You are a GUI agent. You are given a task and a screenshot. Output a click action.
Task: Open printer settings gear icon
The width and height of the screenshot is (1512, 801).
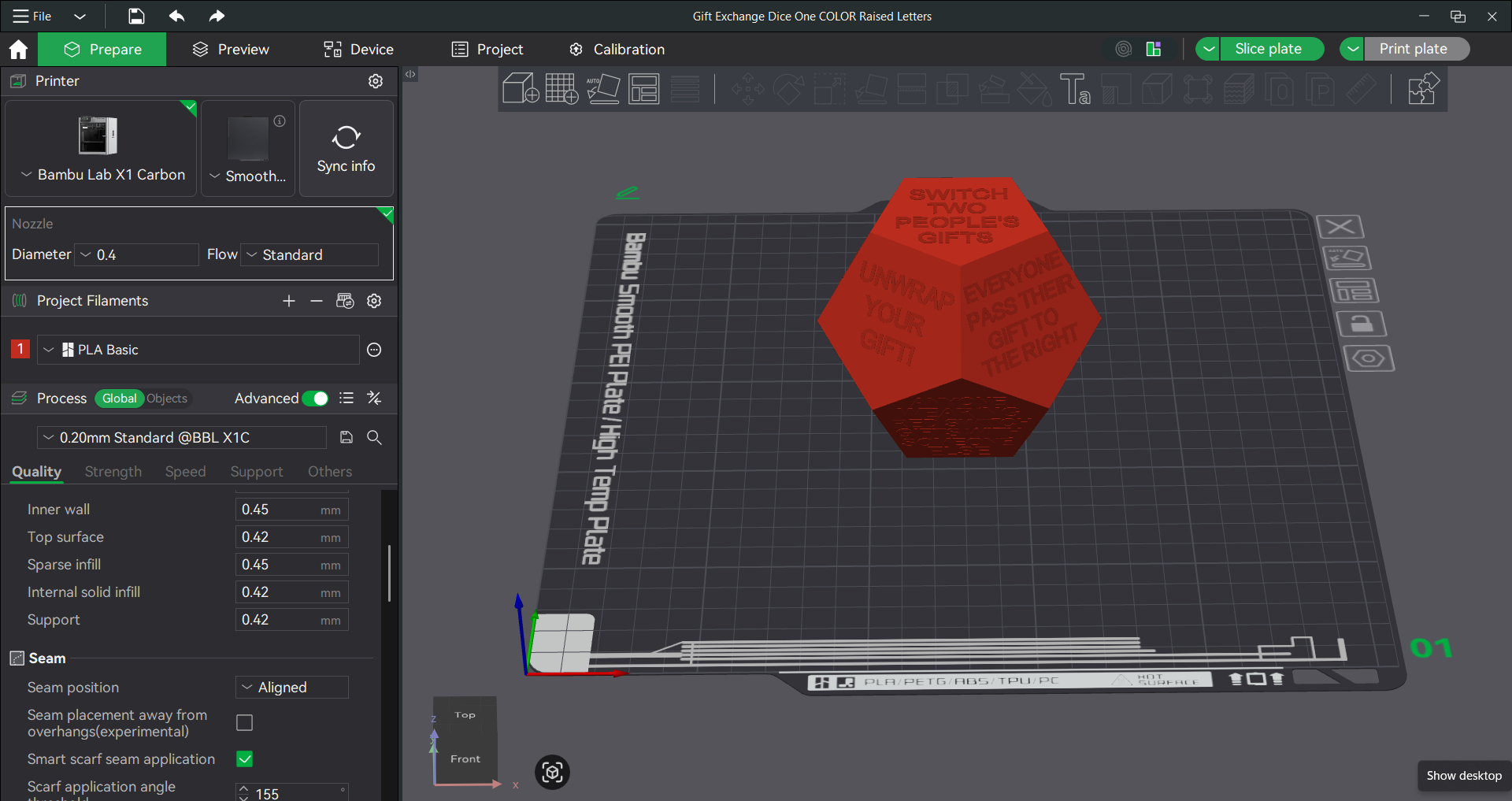click(x=376, y=81)
